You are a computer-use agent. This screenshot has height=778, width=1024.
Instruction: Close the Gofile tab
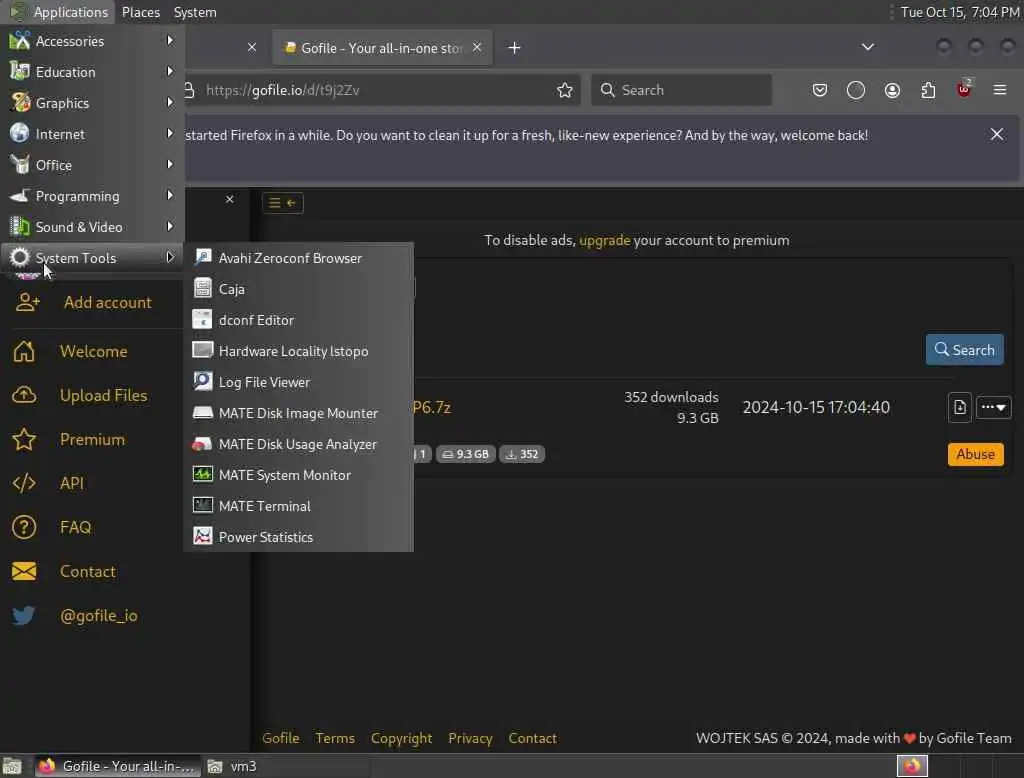tap(477, 48)
